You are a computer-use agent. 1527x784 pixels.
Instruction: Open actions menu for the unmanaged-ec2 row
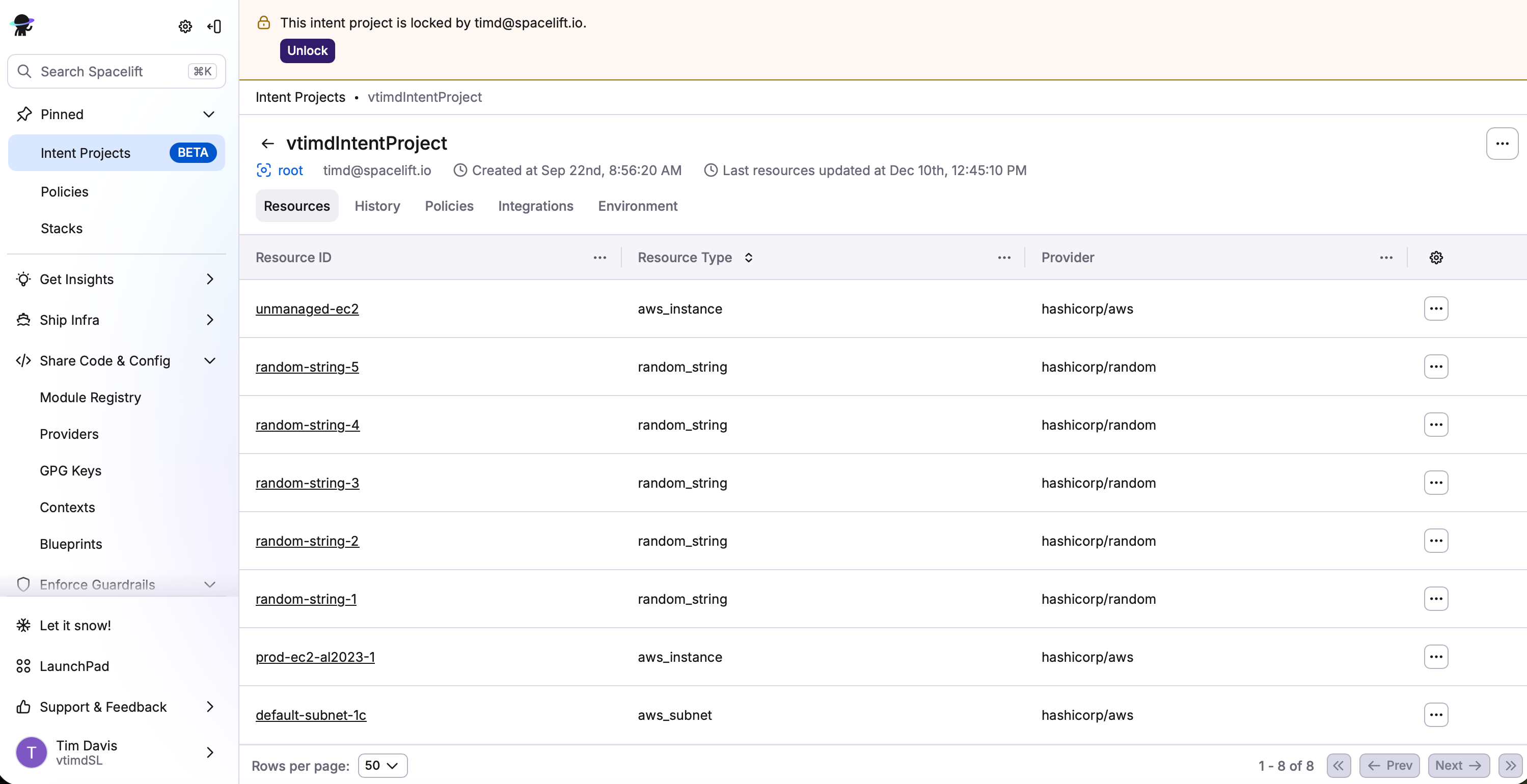[x=1436, y=309]
